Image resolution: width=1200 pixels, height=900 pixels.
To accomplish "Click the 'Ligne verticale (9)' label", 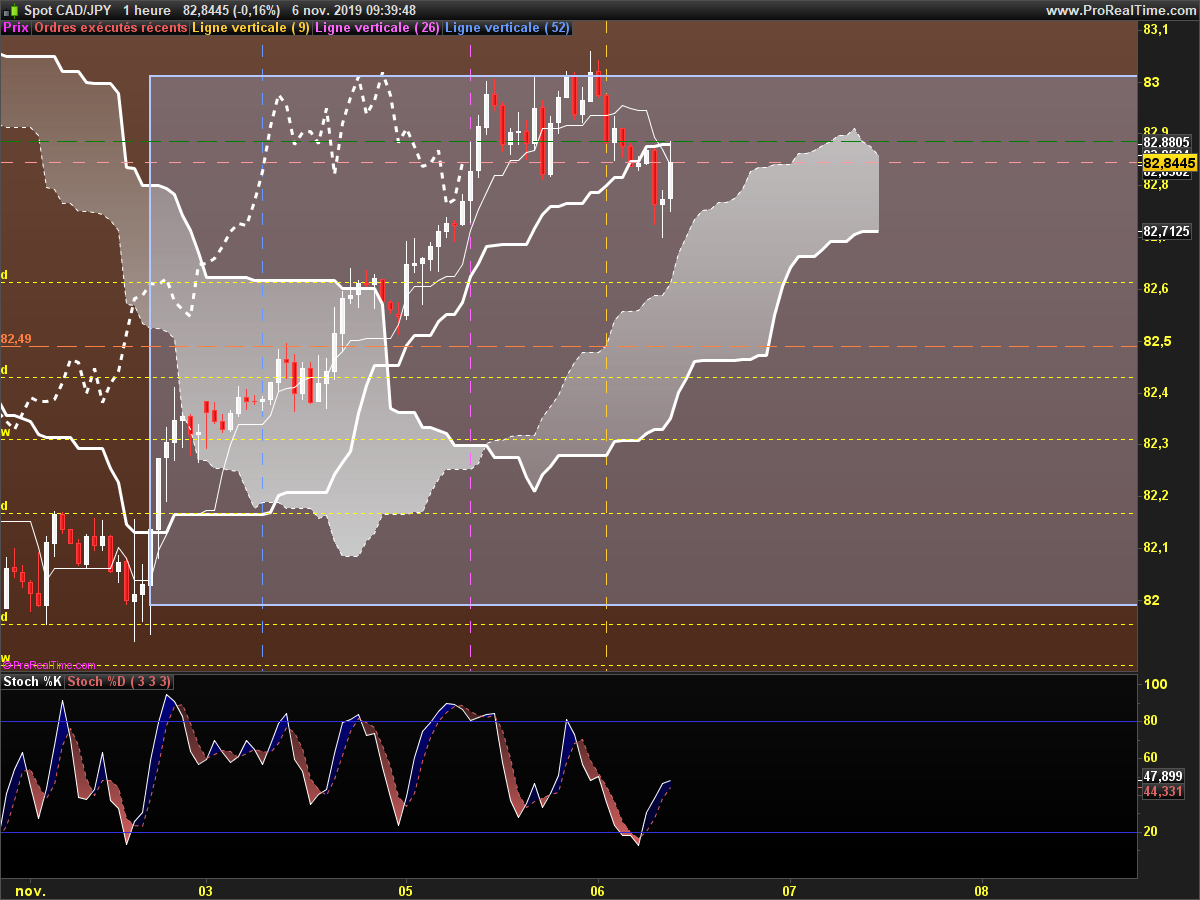I will coord(250,28).
